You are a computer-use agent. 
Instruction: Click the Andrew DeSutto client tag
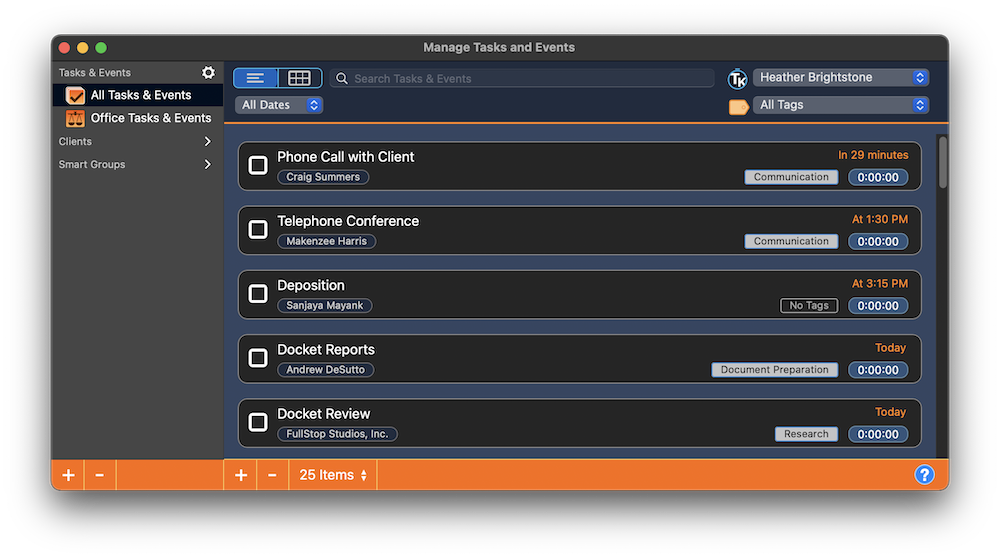coord(325,370)
